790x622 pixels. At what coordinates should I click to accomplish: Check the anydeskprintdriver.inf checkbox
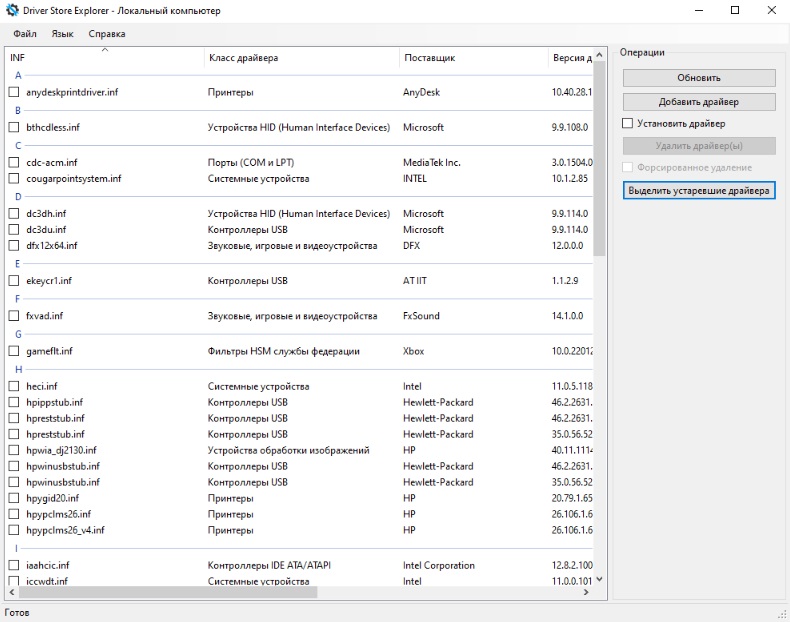tap(14, 93)
